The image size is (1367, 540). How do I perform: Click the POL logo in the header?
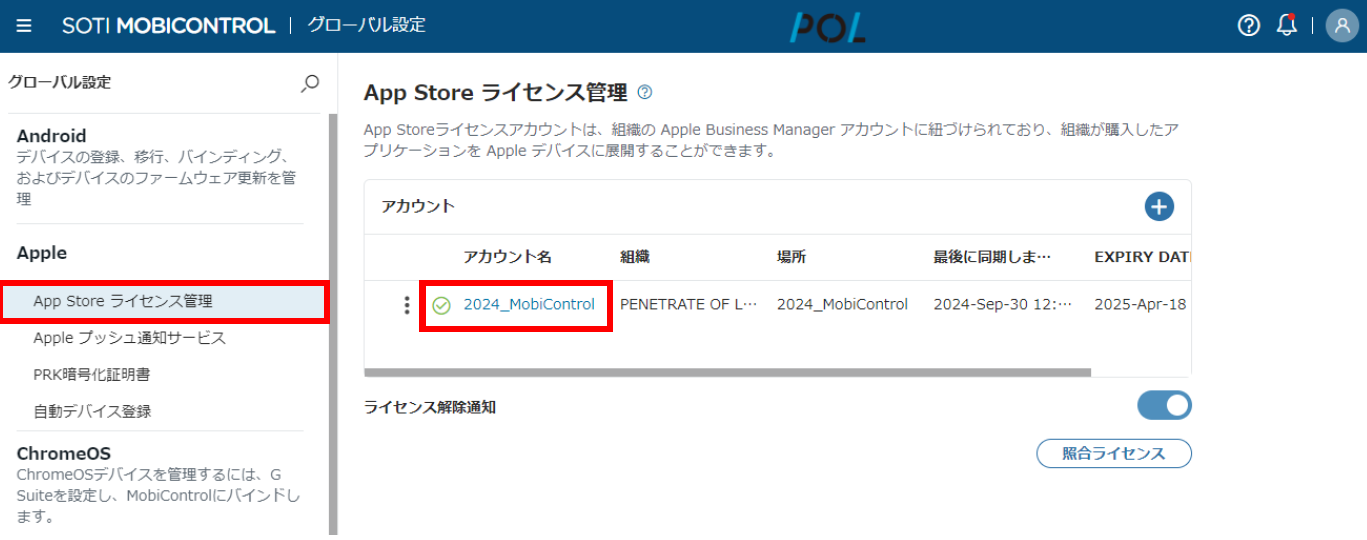pos(827,27)
